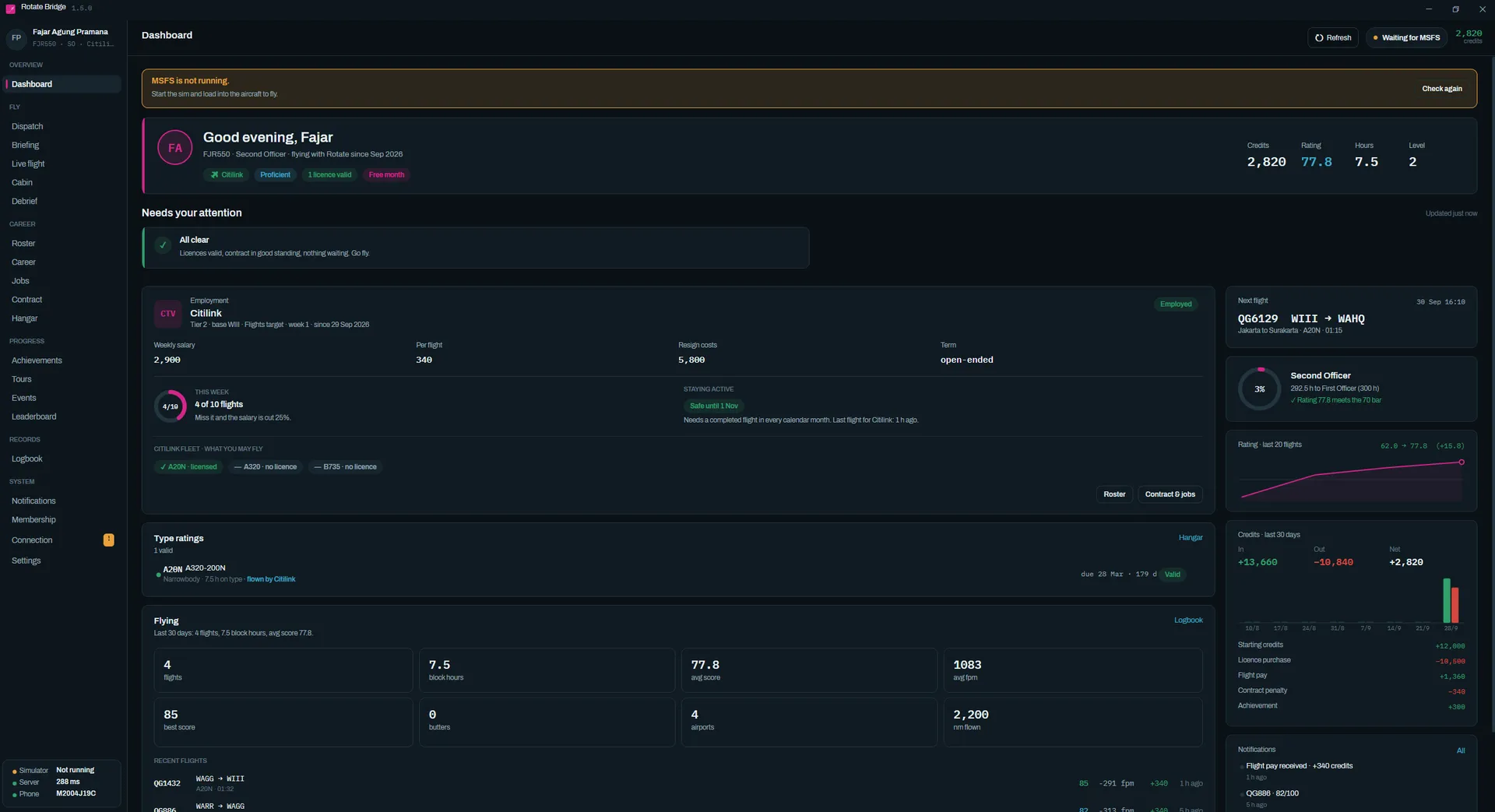Click the 3% Second Officer progress ring
1495x812 pixels.
1259,388
